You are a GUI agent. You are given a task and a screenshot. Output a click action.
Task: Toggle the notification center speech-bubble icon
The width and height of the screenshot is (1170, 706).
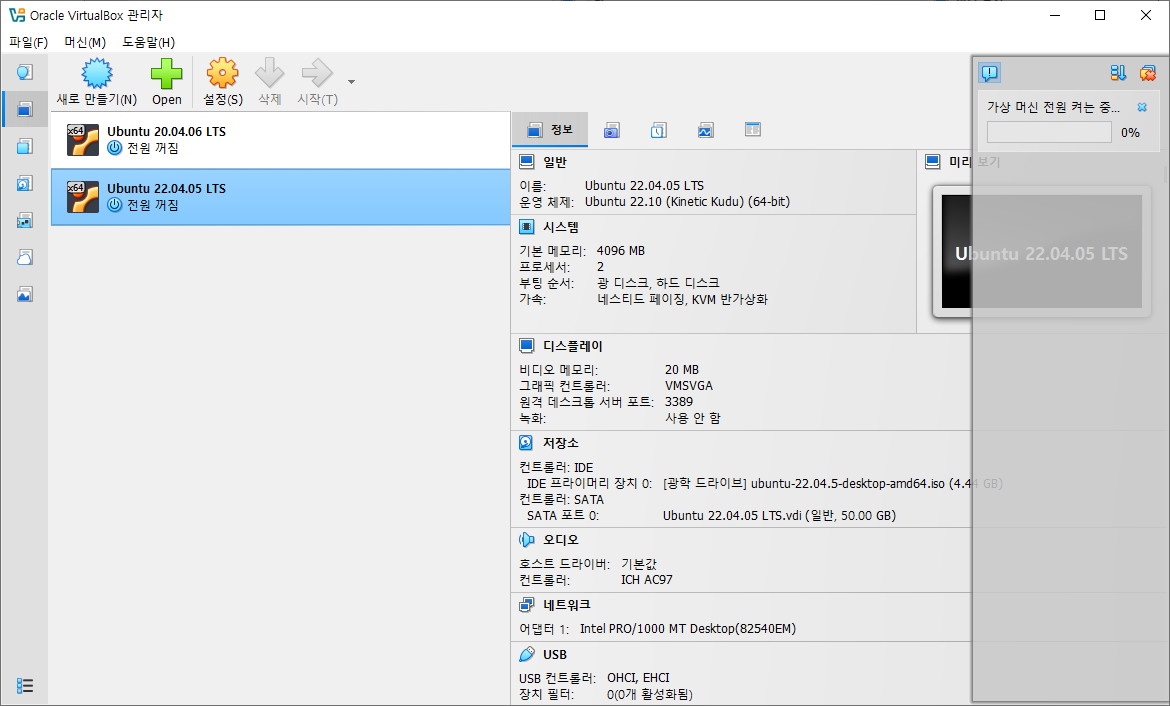[989, 72]
